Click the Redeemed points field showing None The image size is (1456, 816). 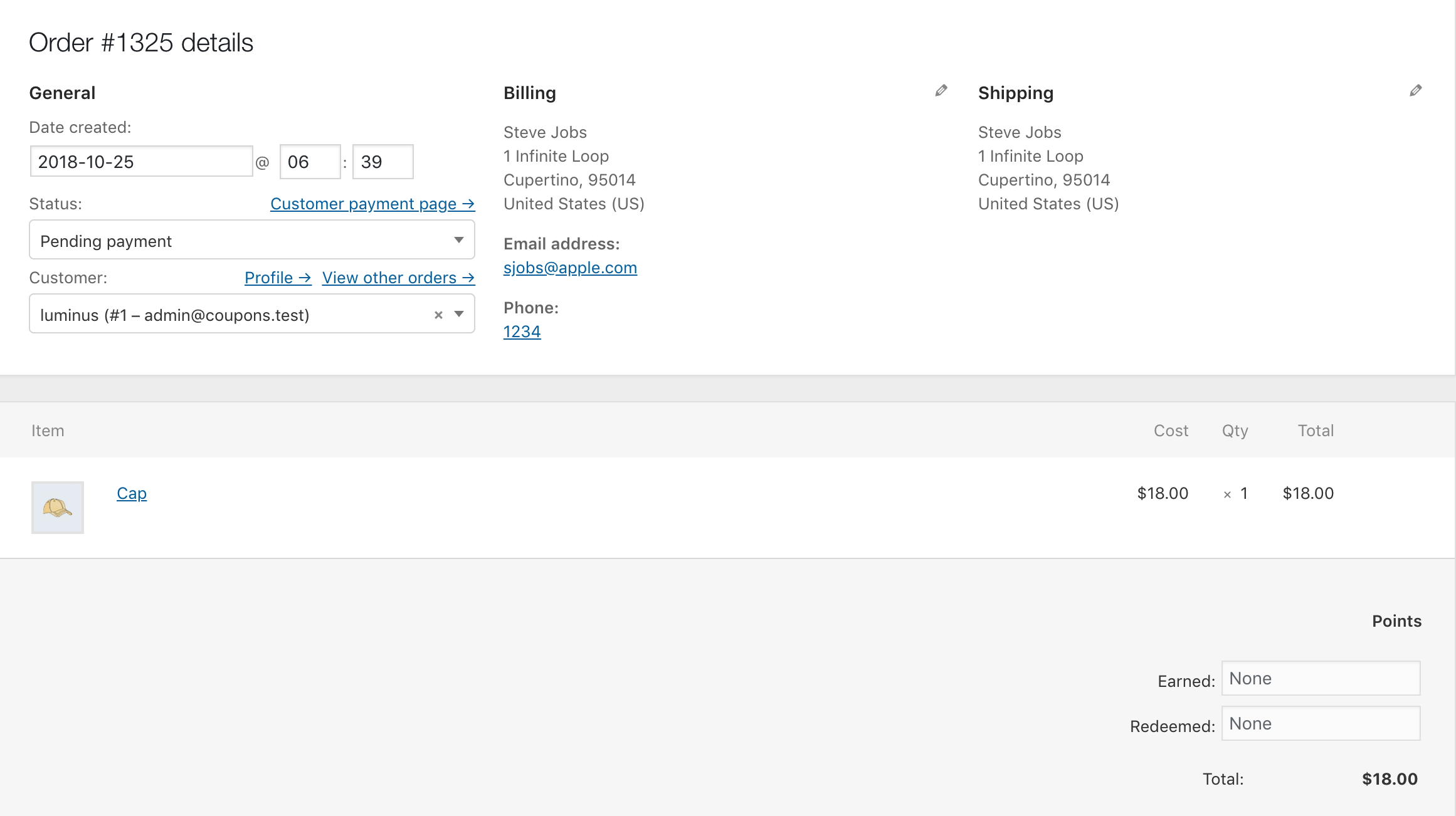(x=1320, y=723)
